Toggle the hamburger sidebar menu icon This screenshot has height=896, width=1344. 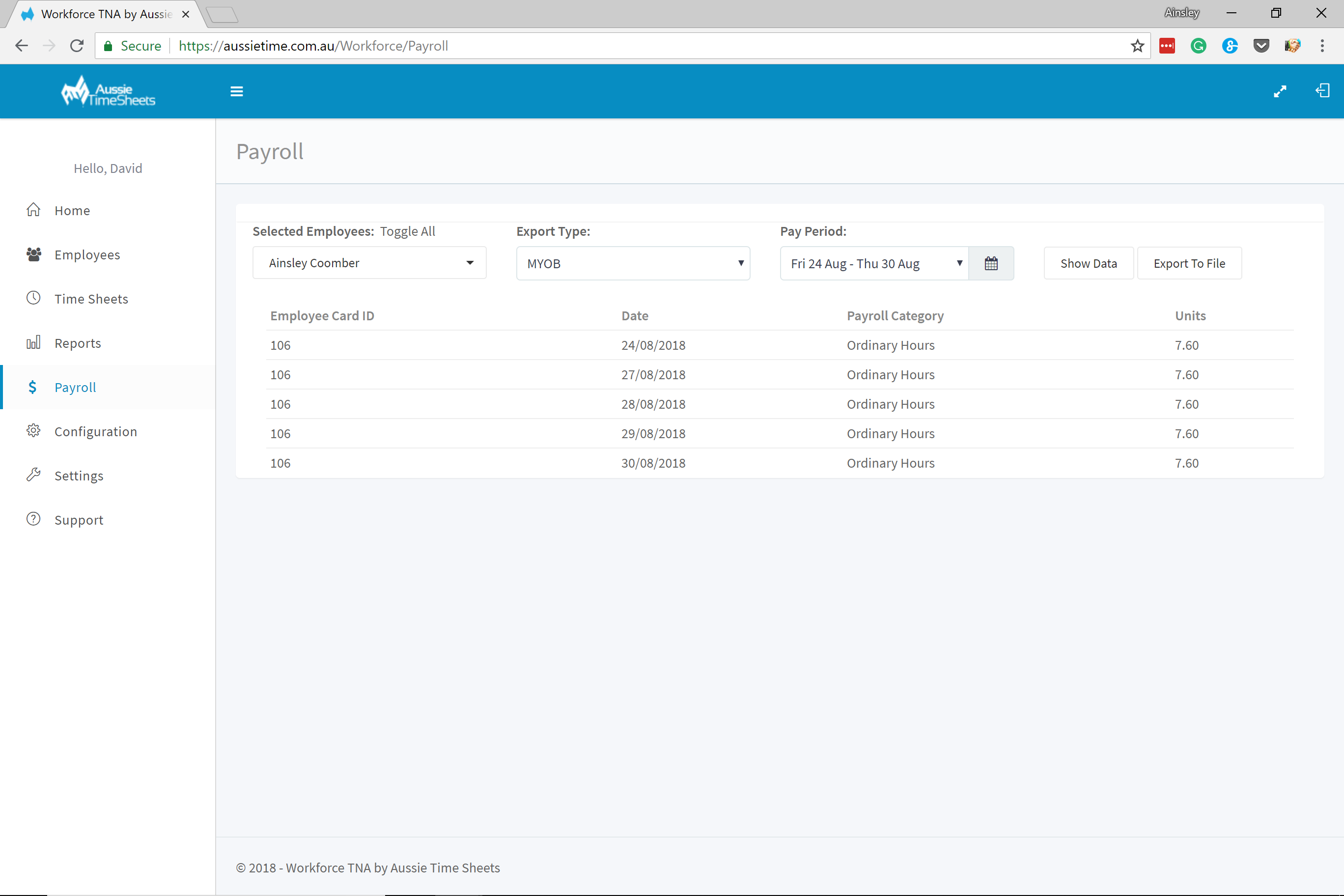[x=237, y=91]
